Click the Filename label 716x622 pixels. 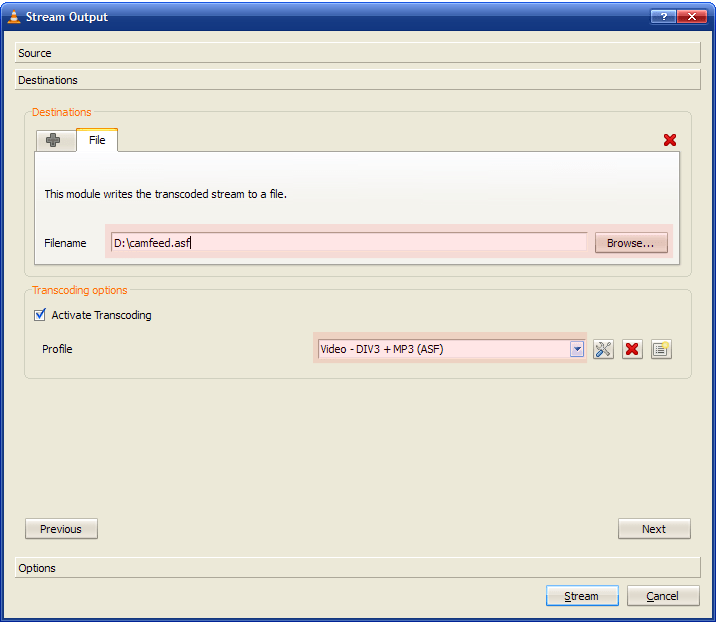(65, 243)
